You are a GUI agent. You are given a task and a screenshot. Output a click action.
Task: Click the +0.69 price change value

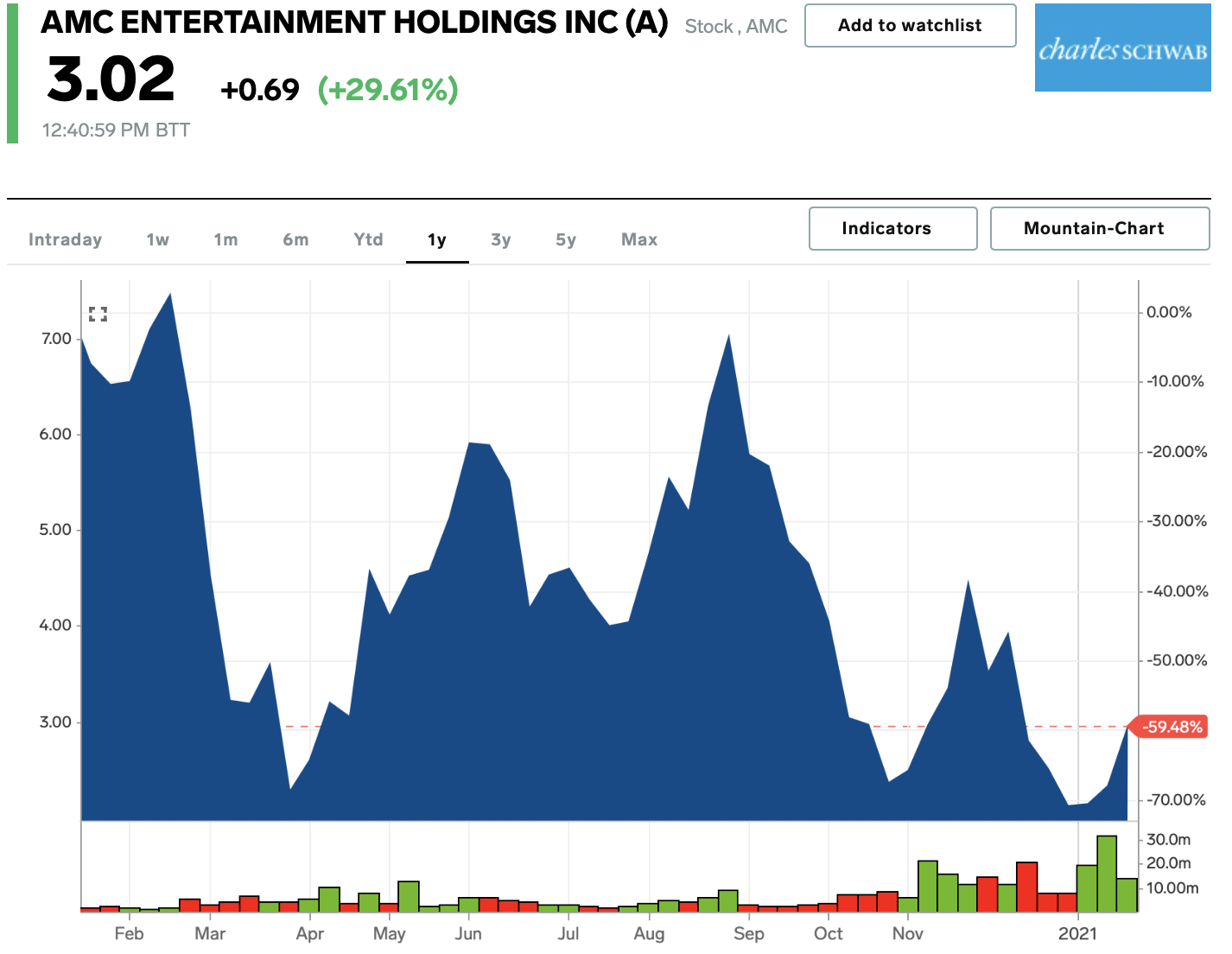pos(260,90)
